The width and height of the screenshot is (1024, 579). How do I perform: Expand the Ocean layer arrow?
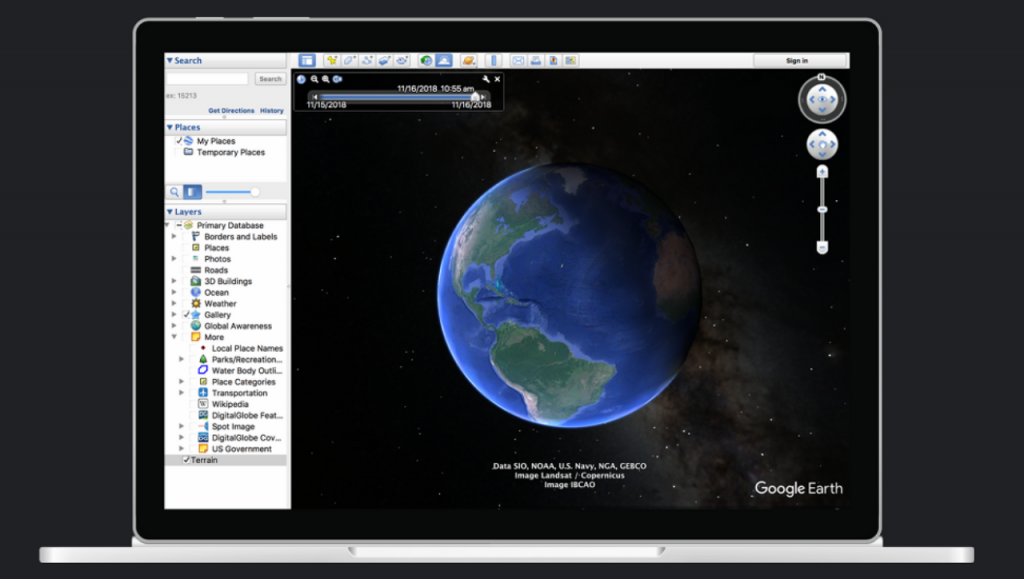[174, 292]
